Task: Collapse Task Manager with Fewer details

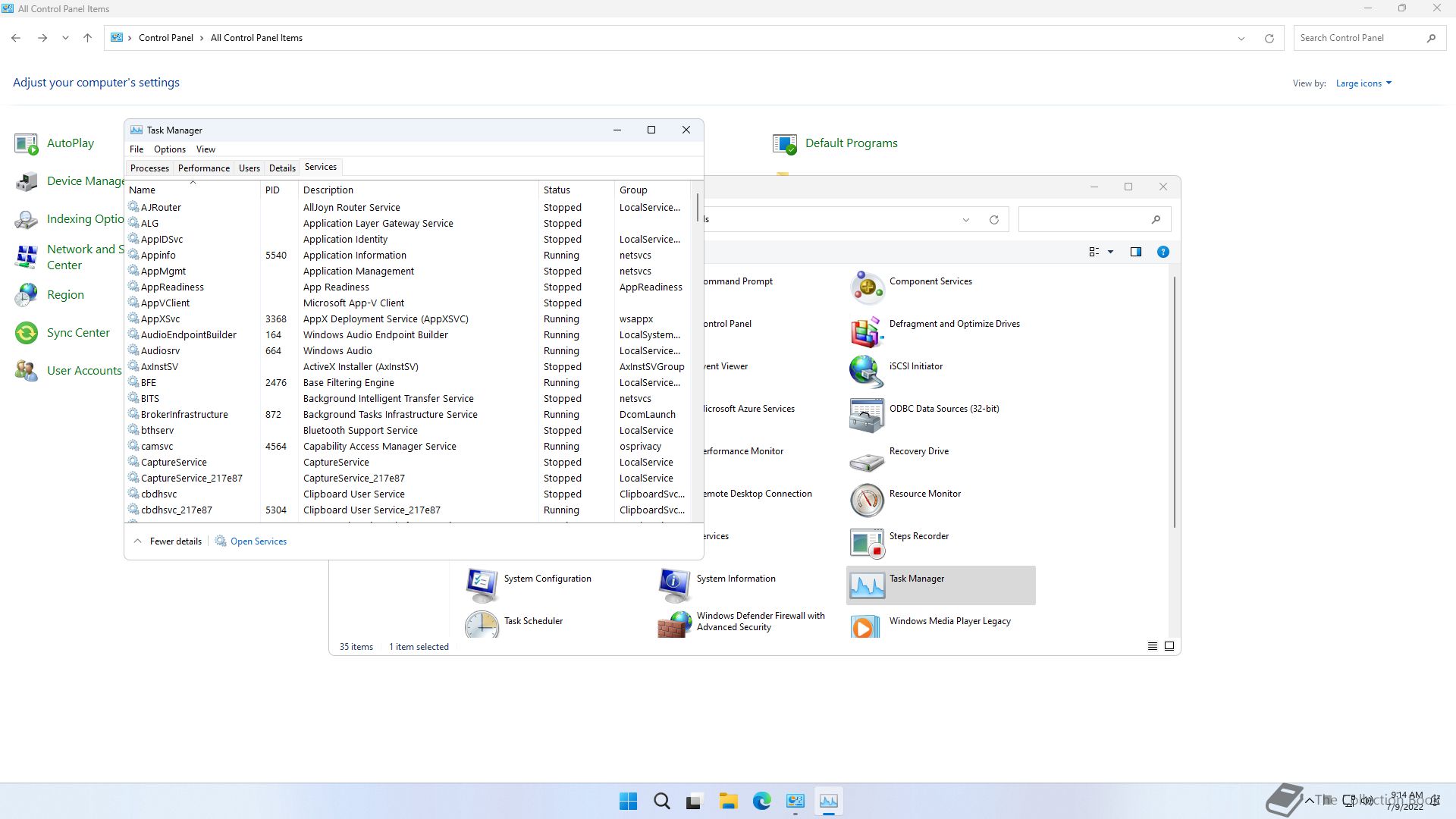Action: tap(168, 541)
